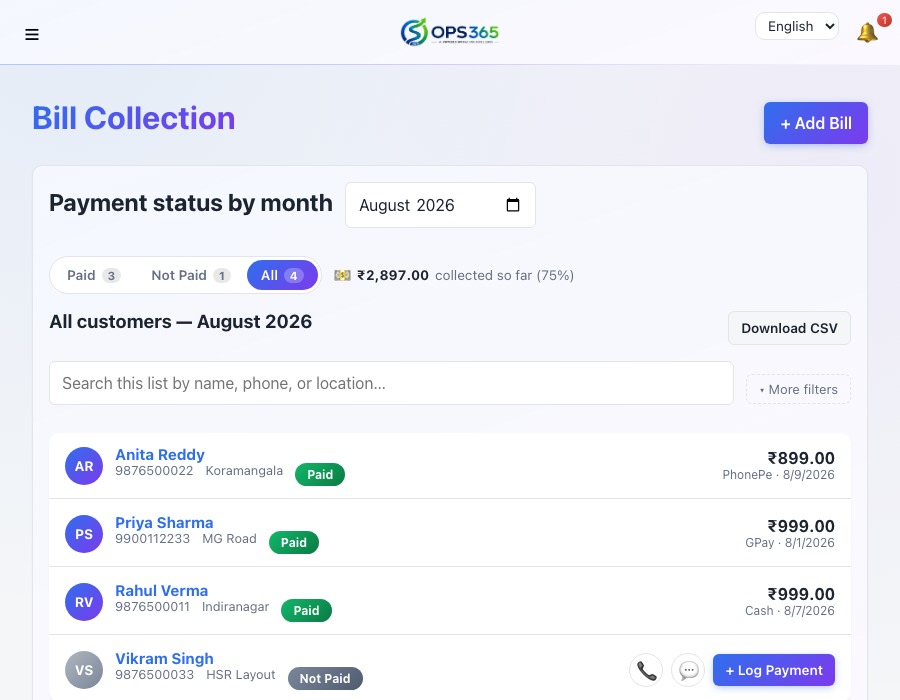Screen dimensions: 900x700
Task: Click the ₹2,897.00 collected total
Action: tap(393, 275)
